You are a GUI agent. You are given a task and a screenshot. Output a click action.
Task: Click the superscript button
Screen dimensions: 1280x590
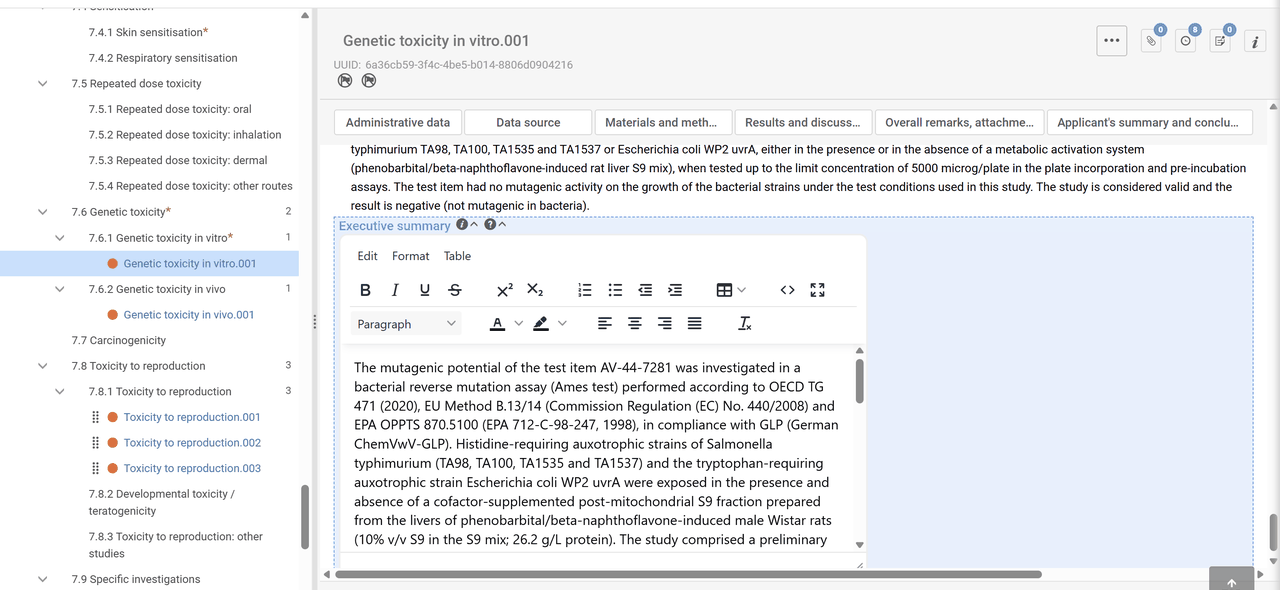coord(505,290)
